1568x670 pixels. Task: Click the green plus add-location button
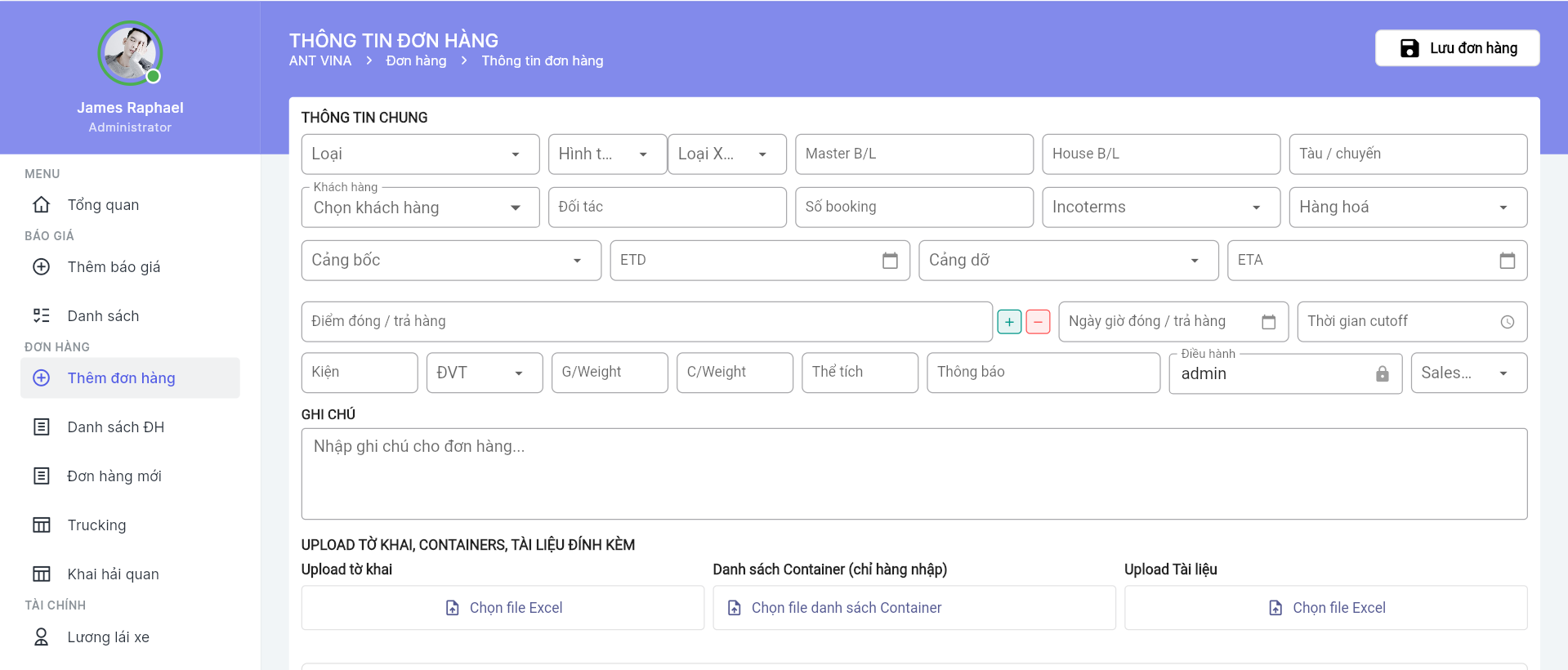point(1009,322)
